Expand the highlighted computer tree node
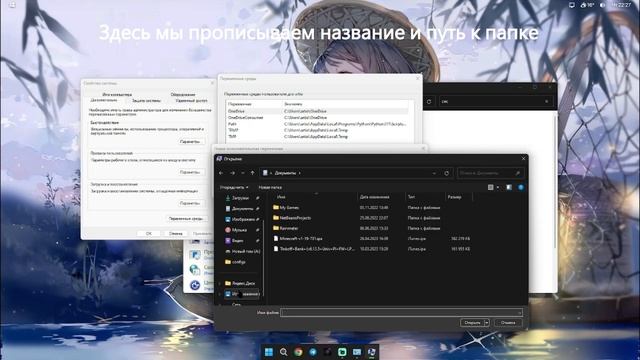The image size is (640, 360). 220,294
